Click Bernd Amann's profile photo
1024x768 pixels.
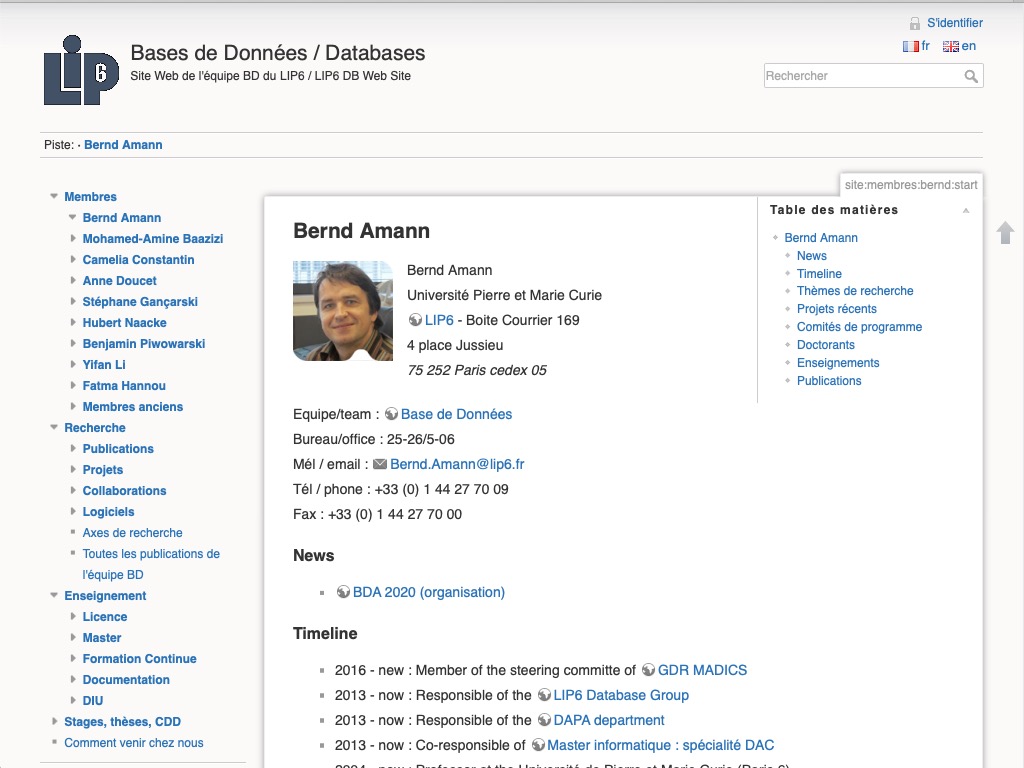click(x=342, y=310)
